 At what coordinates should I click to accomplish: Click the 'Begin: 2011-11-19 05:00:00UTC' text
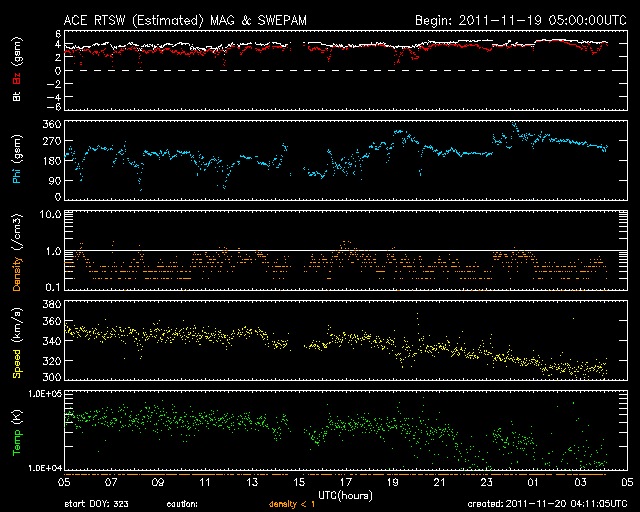521,20
